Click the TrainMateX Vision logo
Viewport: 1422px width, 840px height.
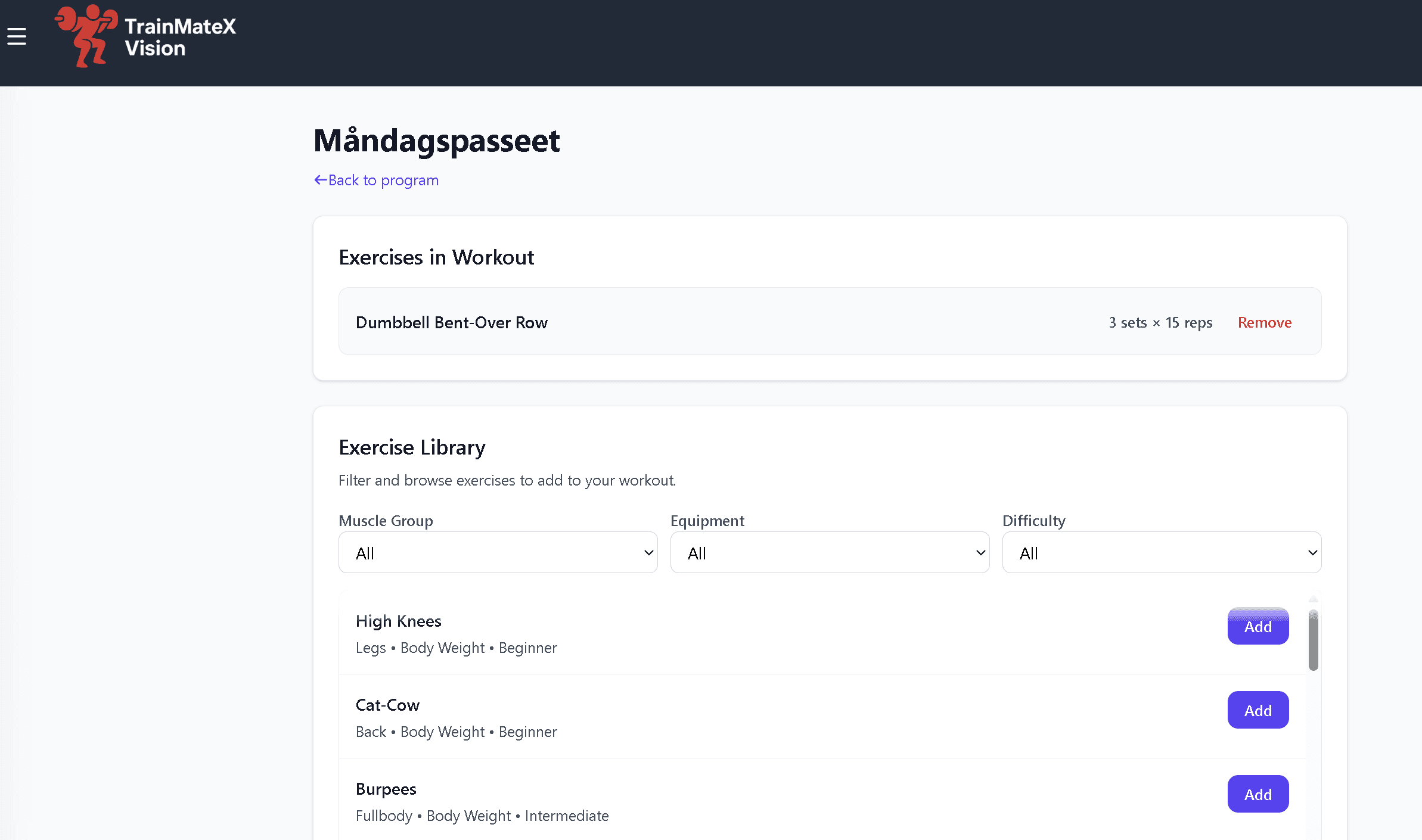pyautogui.click(x=145, y=36)
